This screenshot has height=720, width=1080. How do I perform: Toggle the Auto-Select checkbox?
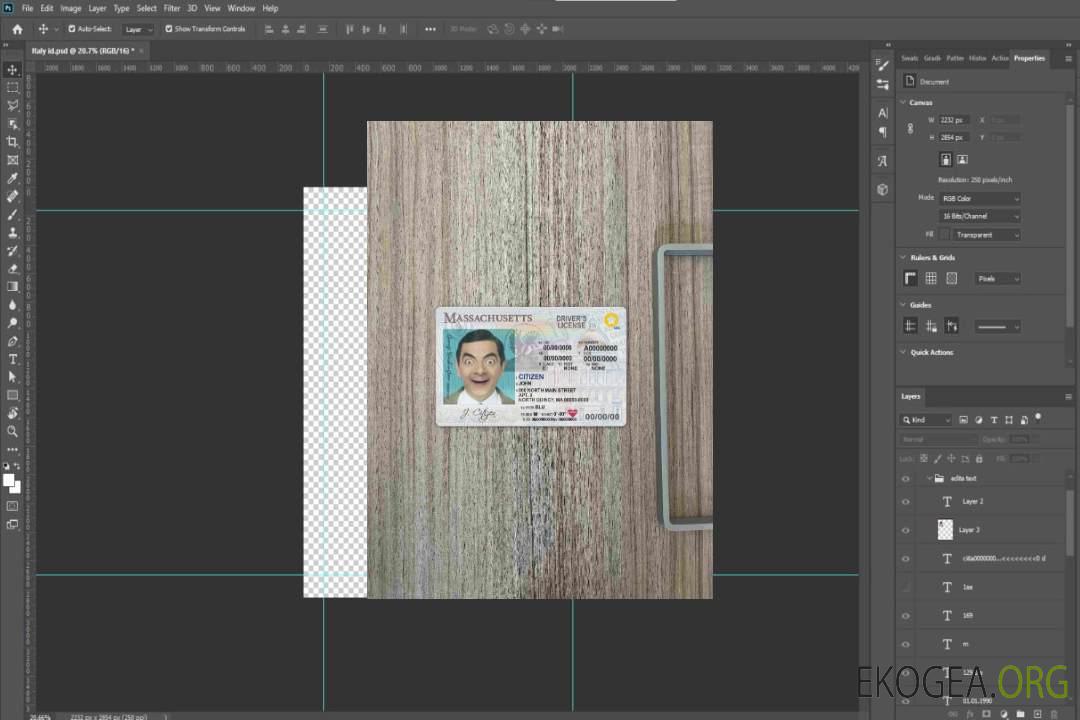72,29
